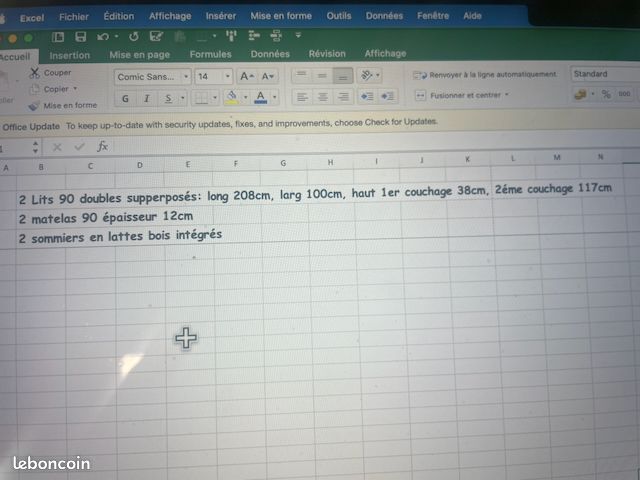Switch to the Affichage ribbon tab
This screenshot has height=480, width=640.
tap(385, 53)
